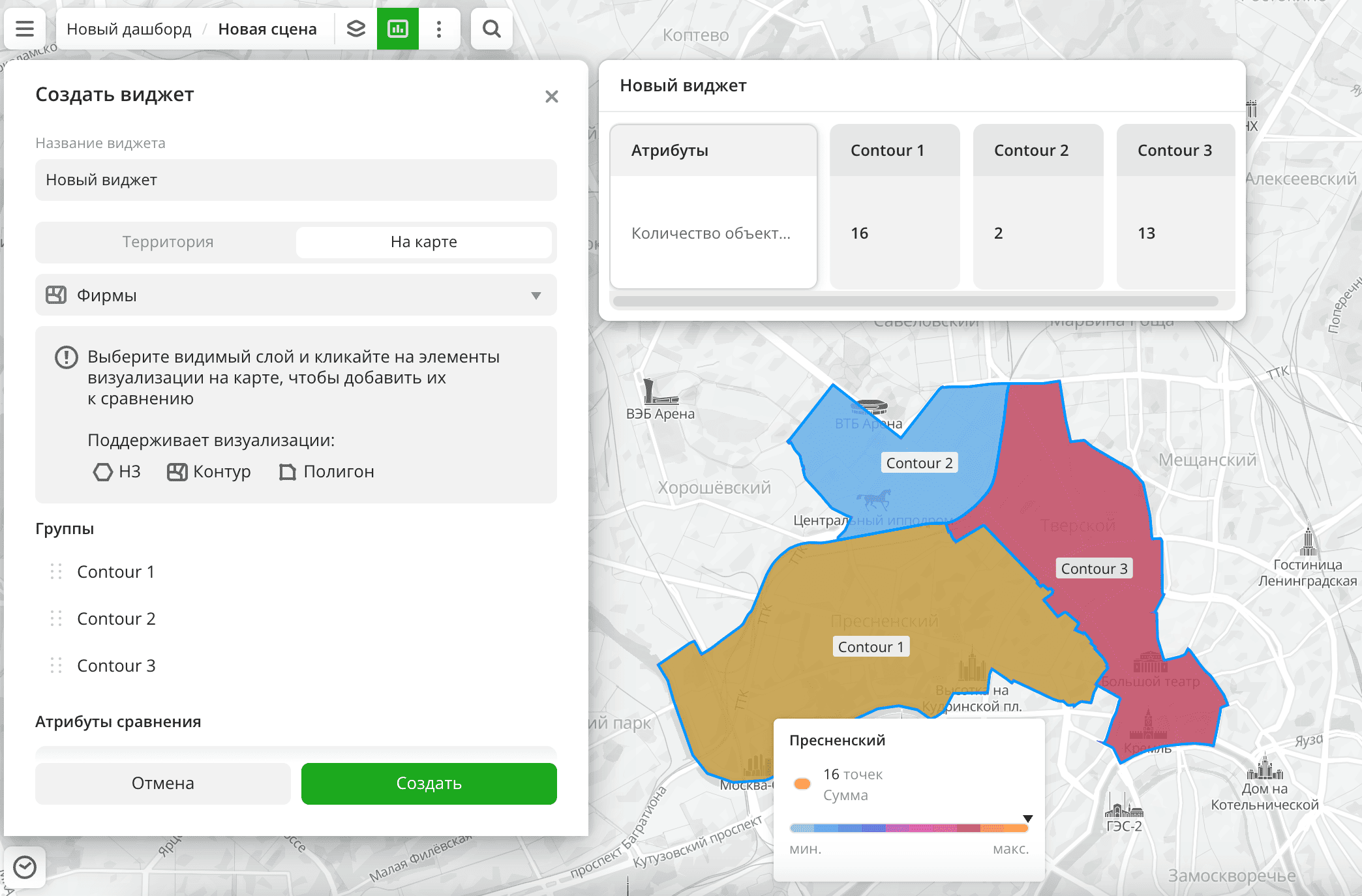
Task: Click the Кремль landmark icon
Action: click(1148, 725)
